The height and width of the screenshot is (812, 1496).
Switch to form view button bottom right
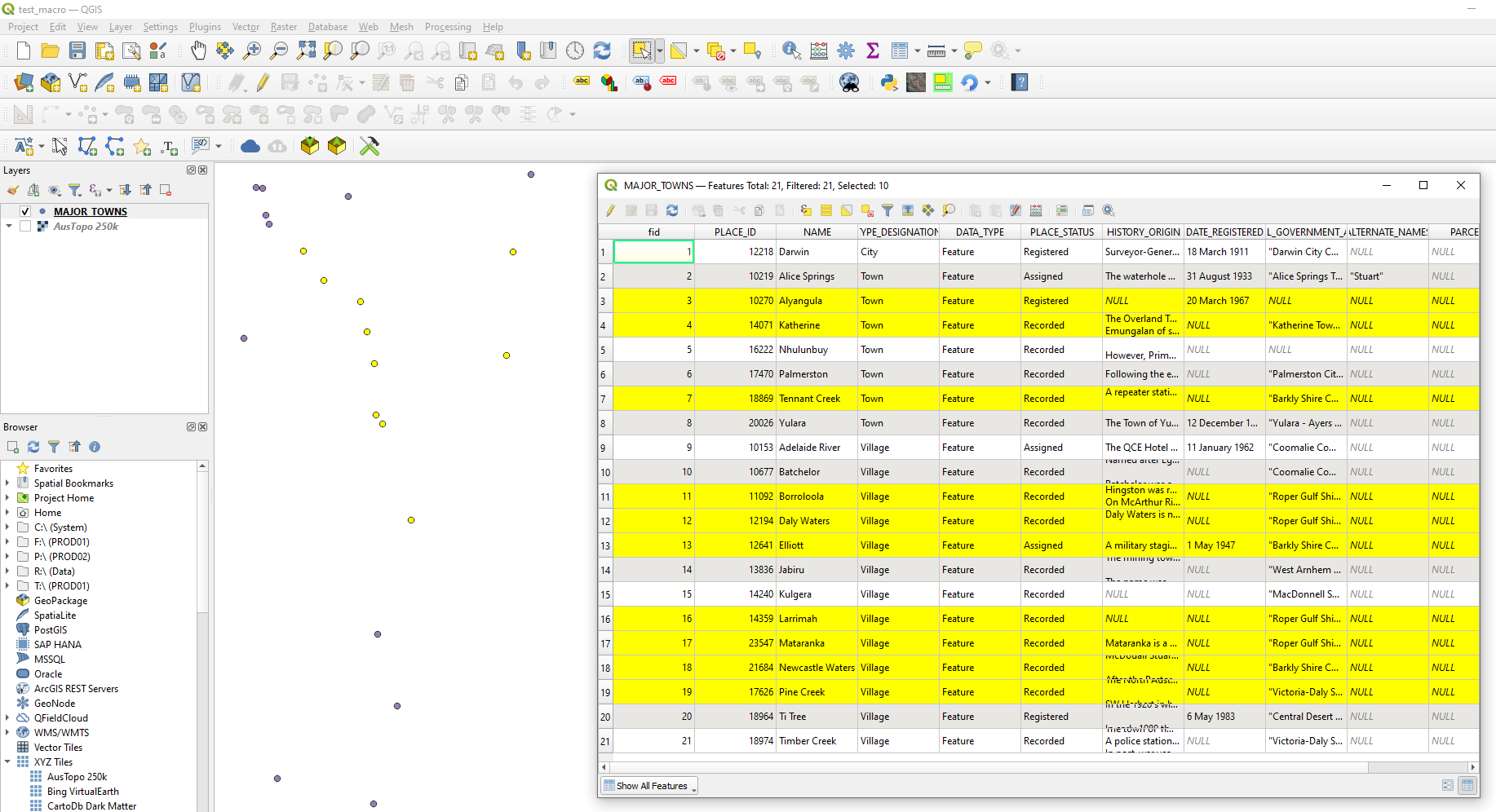(x=1448, y=786)
